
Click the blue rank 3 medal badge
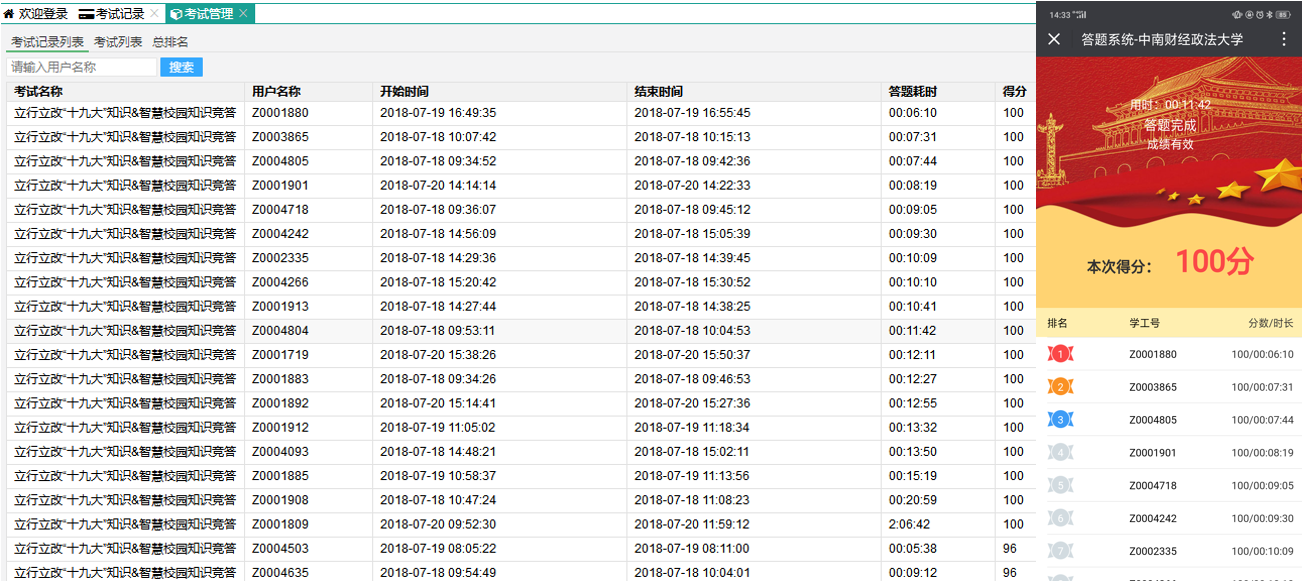pyautogui.click(x=1060, y=420)
